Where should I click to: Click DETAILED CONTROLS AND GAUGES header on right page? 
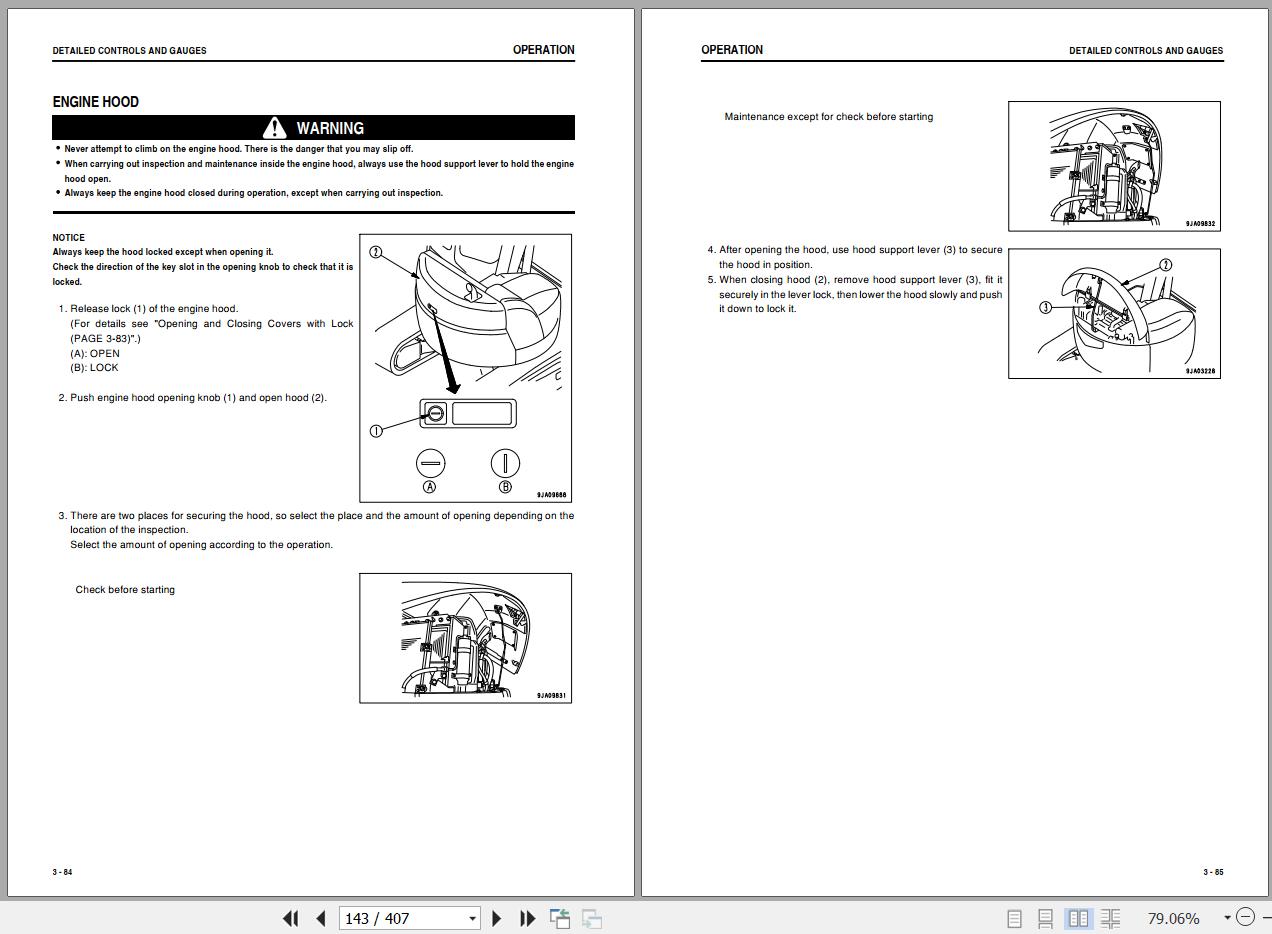1146,51
